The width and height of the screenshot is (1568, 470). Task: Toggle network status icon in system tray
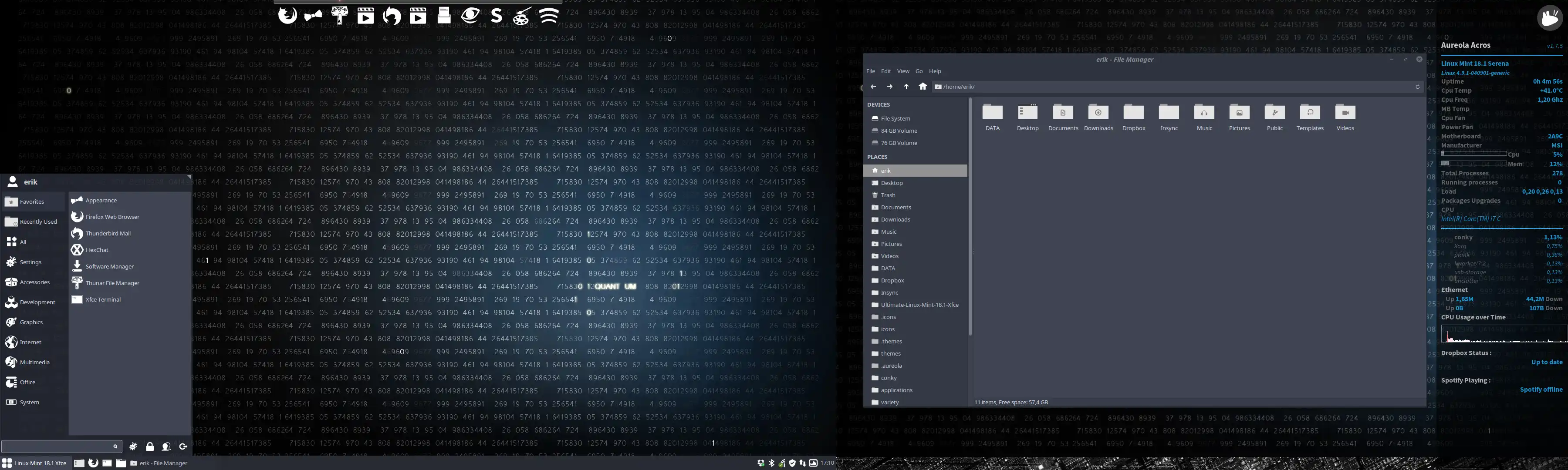pyautogui.click(x=781, y=462)
